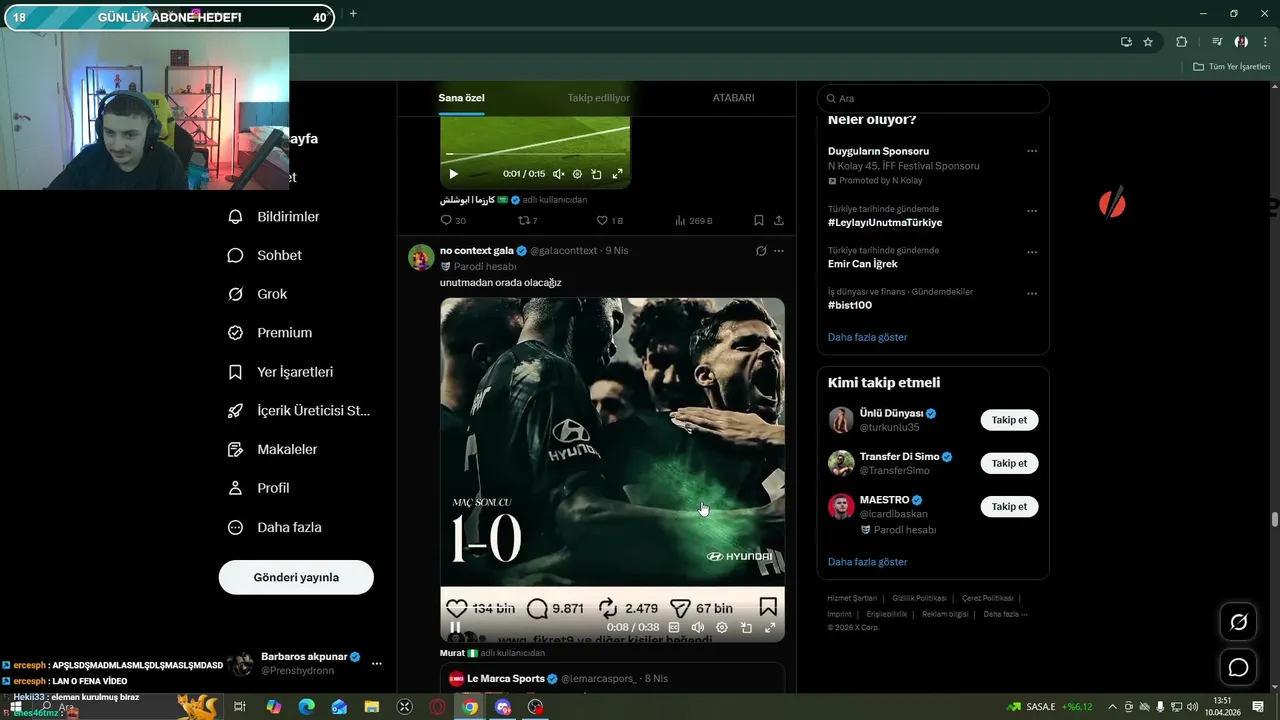The image size is (1280, 720).
Task: Open options for #bist100 trend
Action: (1032, 294)
